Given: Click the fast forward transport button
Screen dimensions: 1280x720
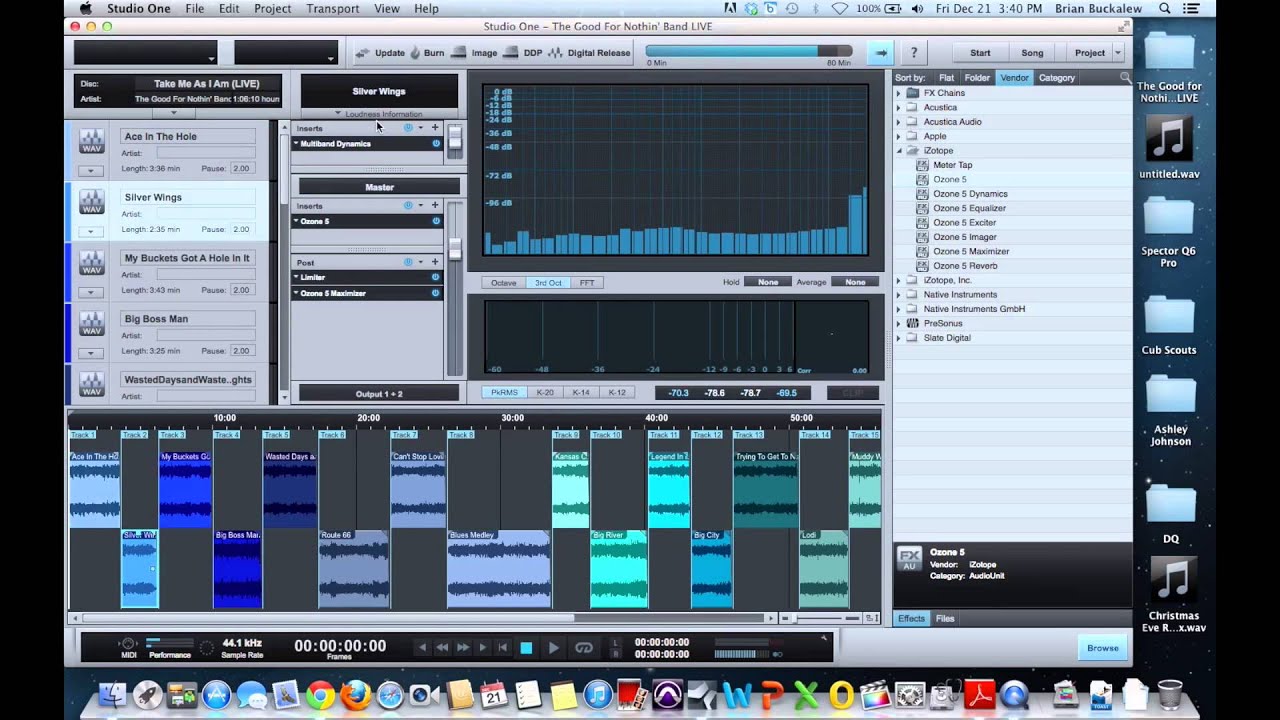Looking at the screenshot, I should click(x=463, y=648).
